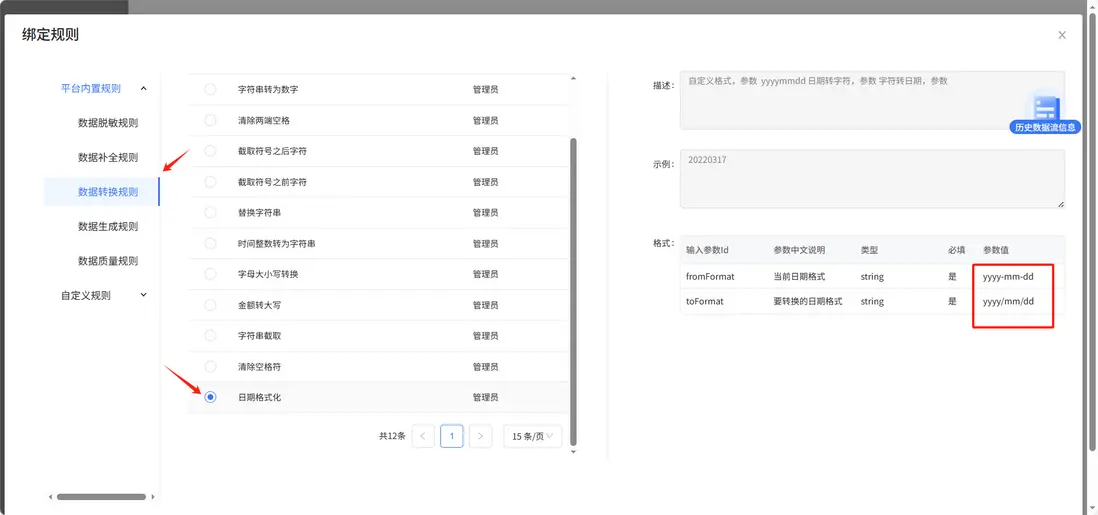Click the 日期格式化 rule name
Screen dimensions: 1098x515
(260, 397)
